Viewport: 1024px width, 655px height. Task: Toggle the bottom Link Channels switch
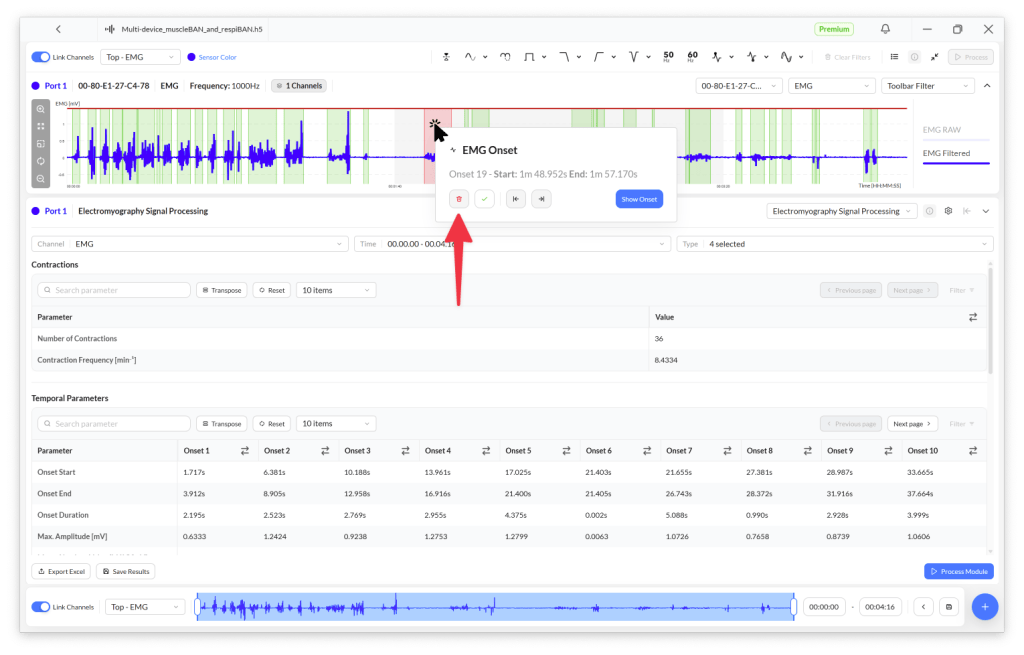(x=40, y=607)
